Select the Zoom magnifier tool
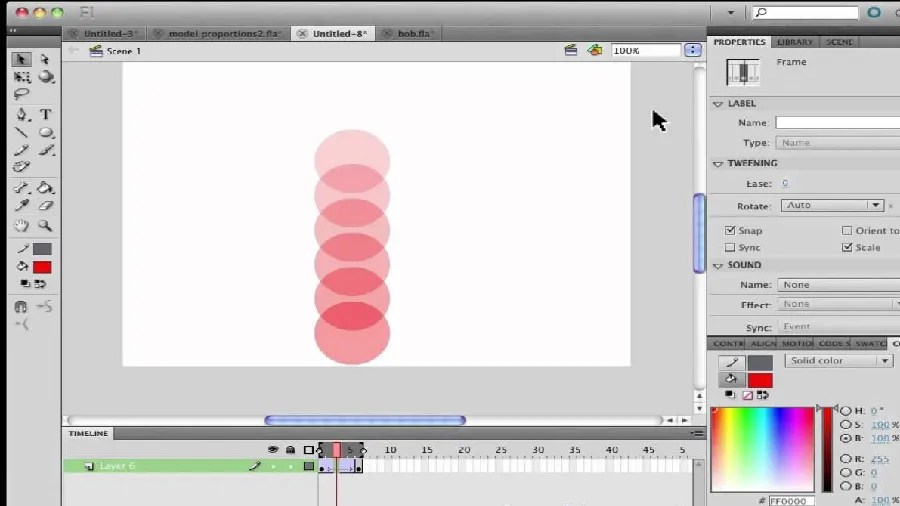 point(45,225)
